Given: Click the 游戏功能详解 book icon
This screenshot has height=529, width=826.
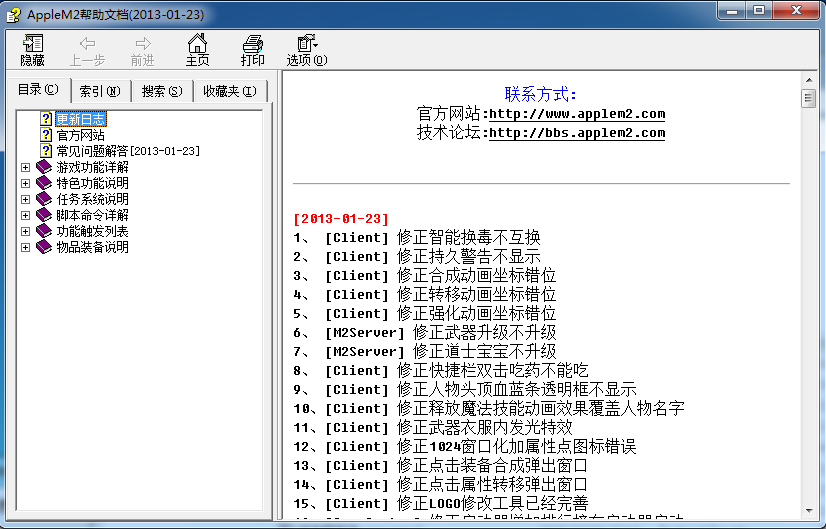Looking at the screenshot, I should click(43, 167).
